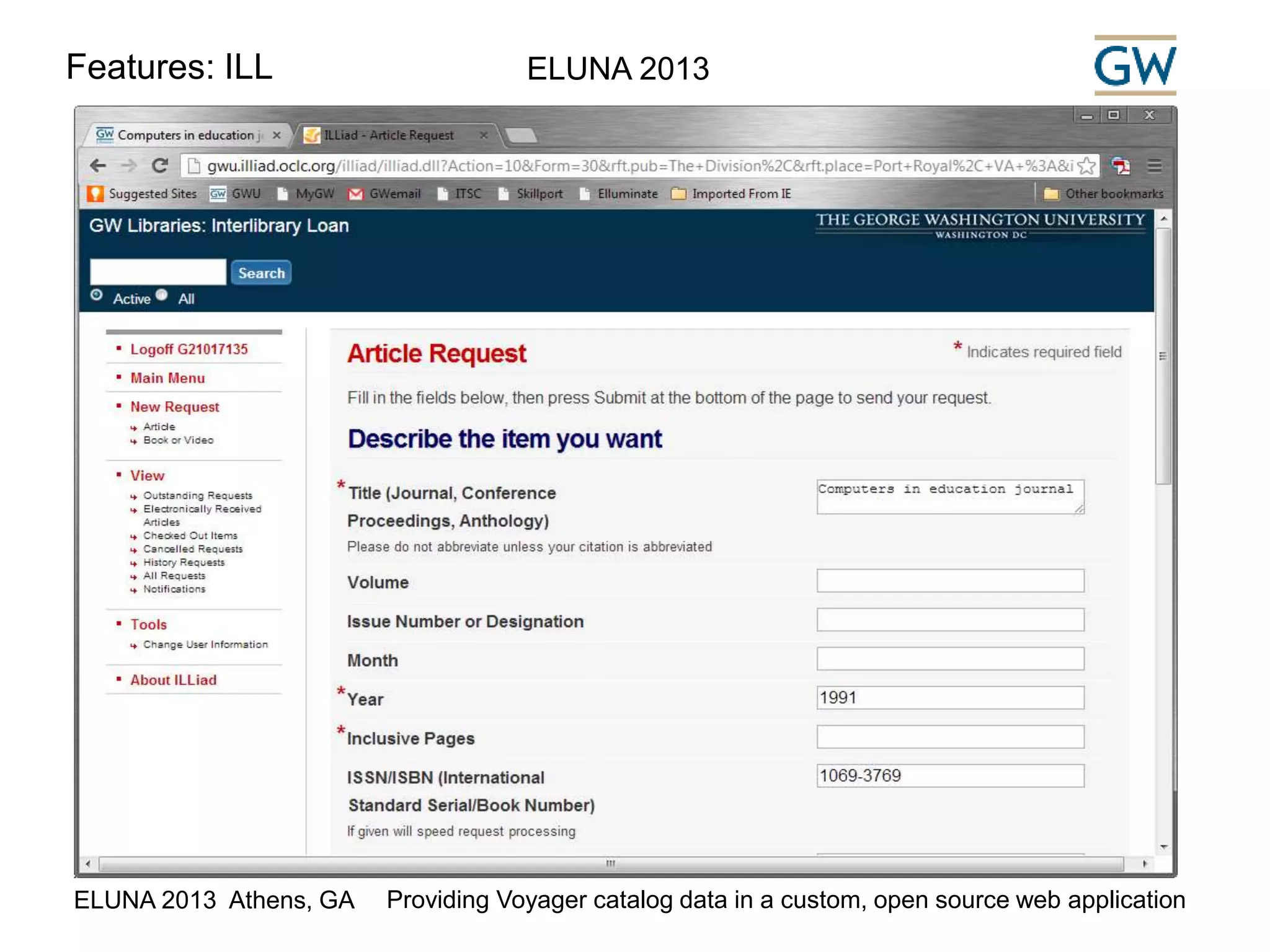Screen dimensions: 1270x952
Task: Click the New Request link
Action: click(175, 407)
